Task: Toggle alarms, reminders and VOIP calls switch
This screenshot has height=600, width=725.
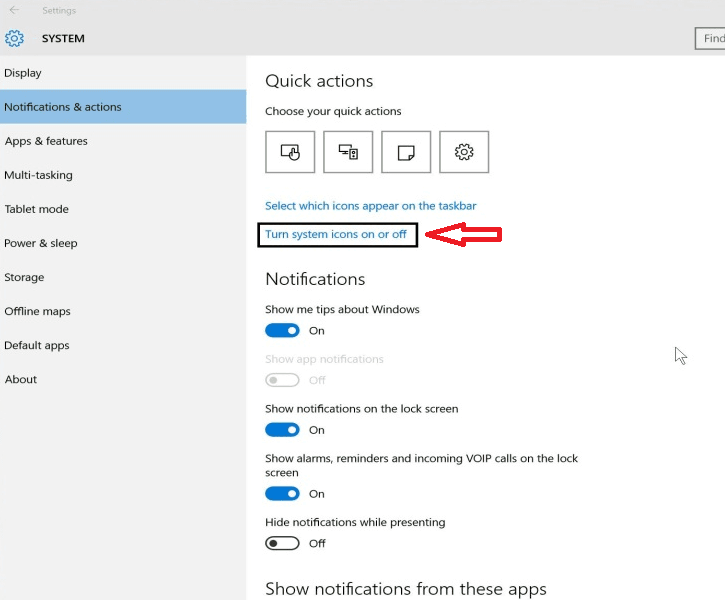Action: [282, 494]
